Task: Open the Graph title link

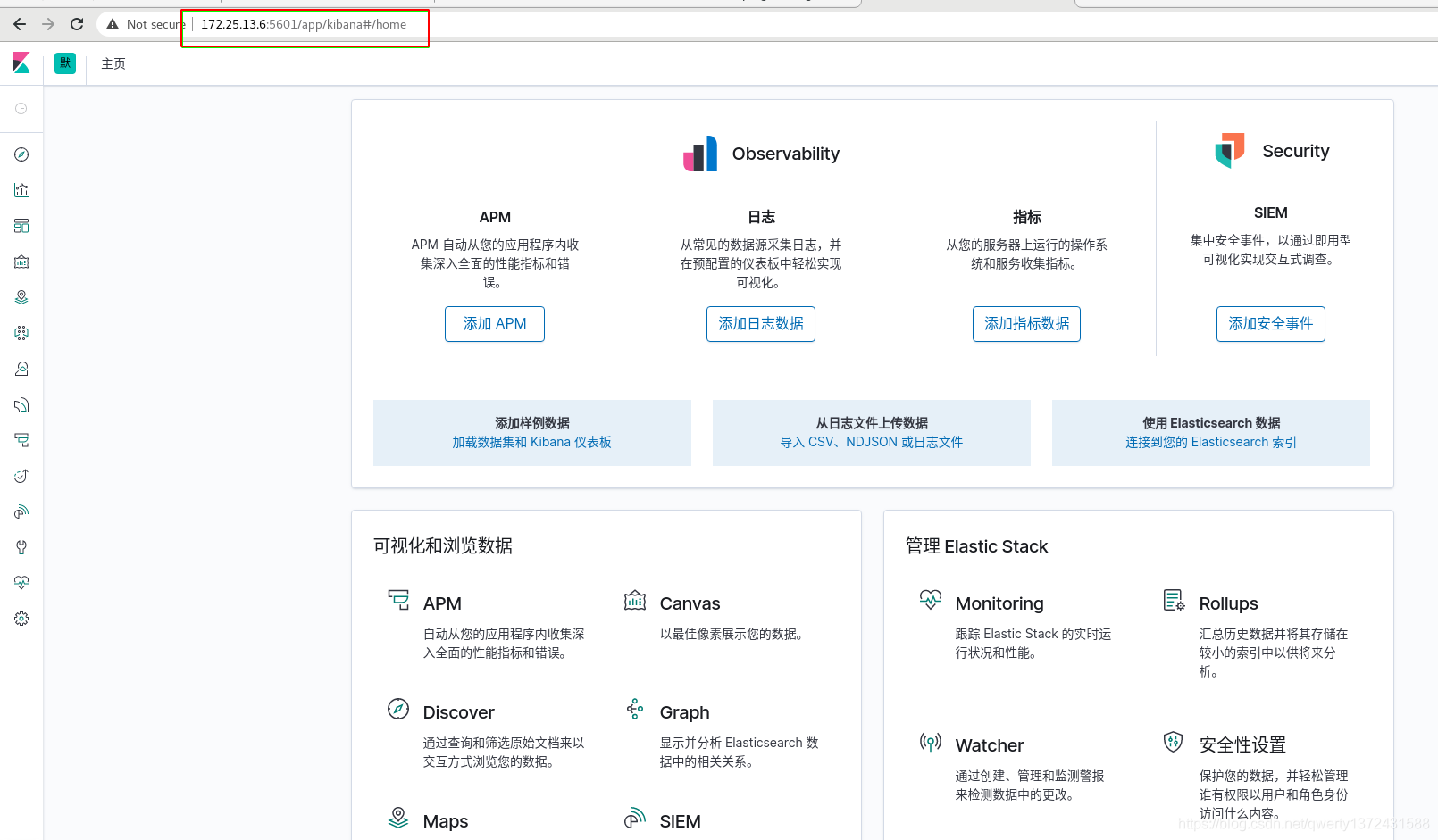Action: [x=684, y=712]
